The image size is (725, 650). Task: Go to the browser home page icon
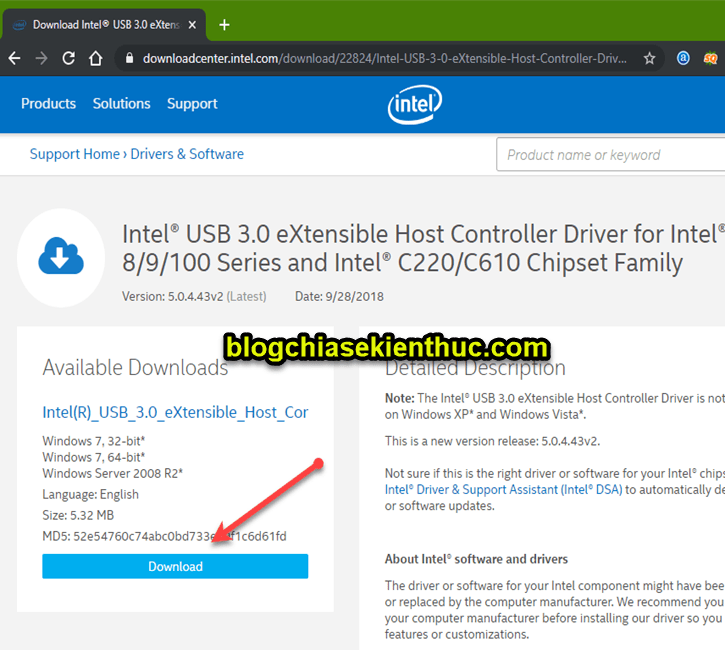click(96, 58)
